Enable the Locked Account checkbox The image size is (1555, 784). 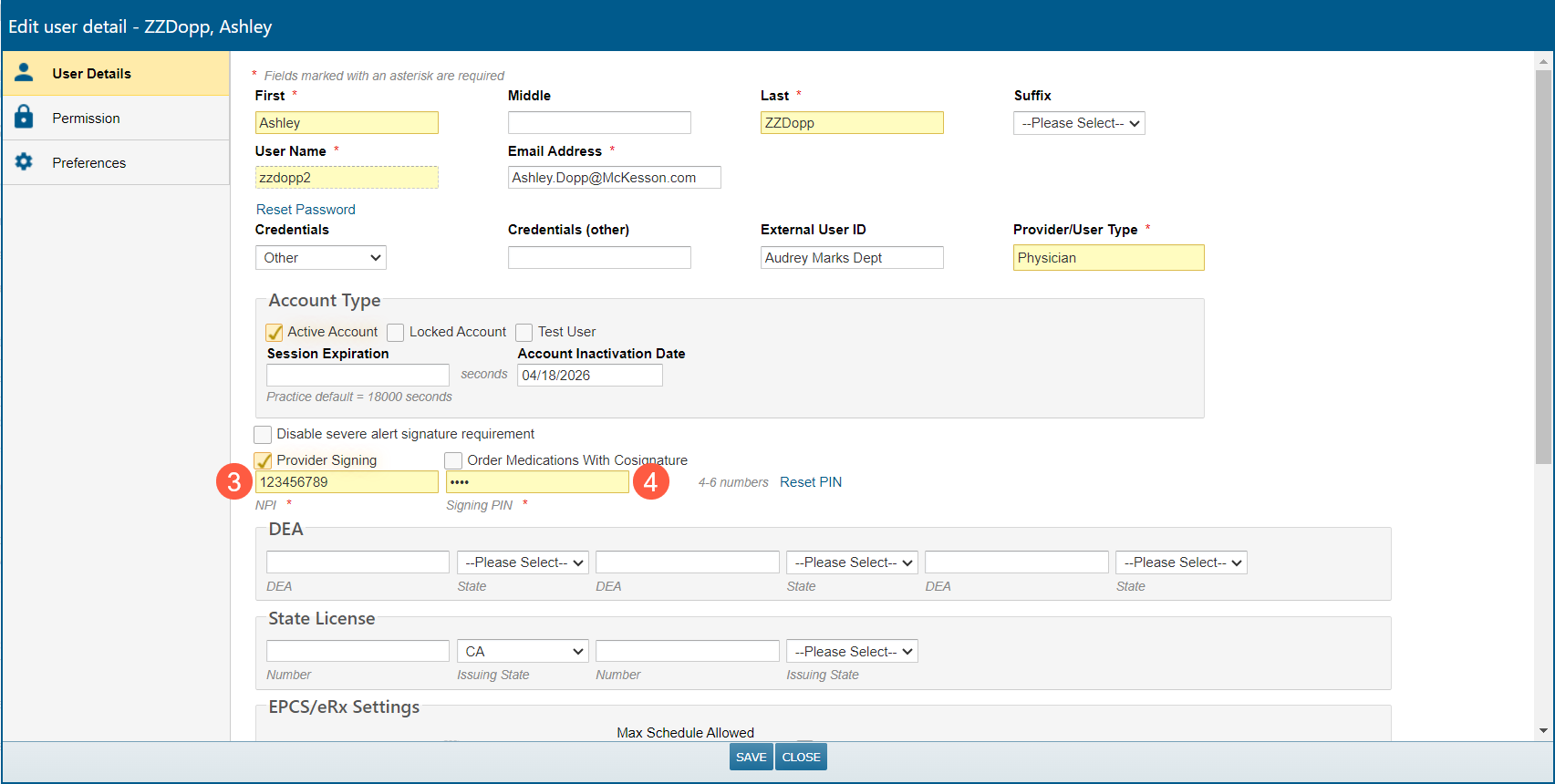click(396, 333)
